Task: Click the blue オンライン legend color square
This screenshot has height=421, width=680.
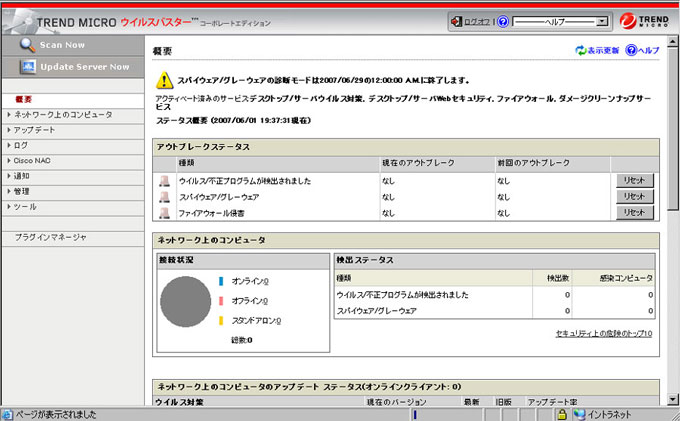Action: [220, 281]
